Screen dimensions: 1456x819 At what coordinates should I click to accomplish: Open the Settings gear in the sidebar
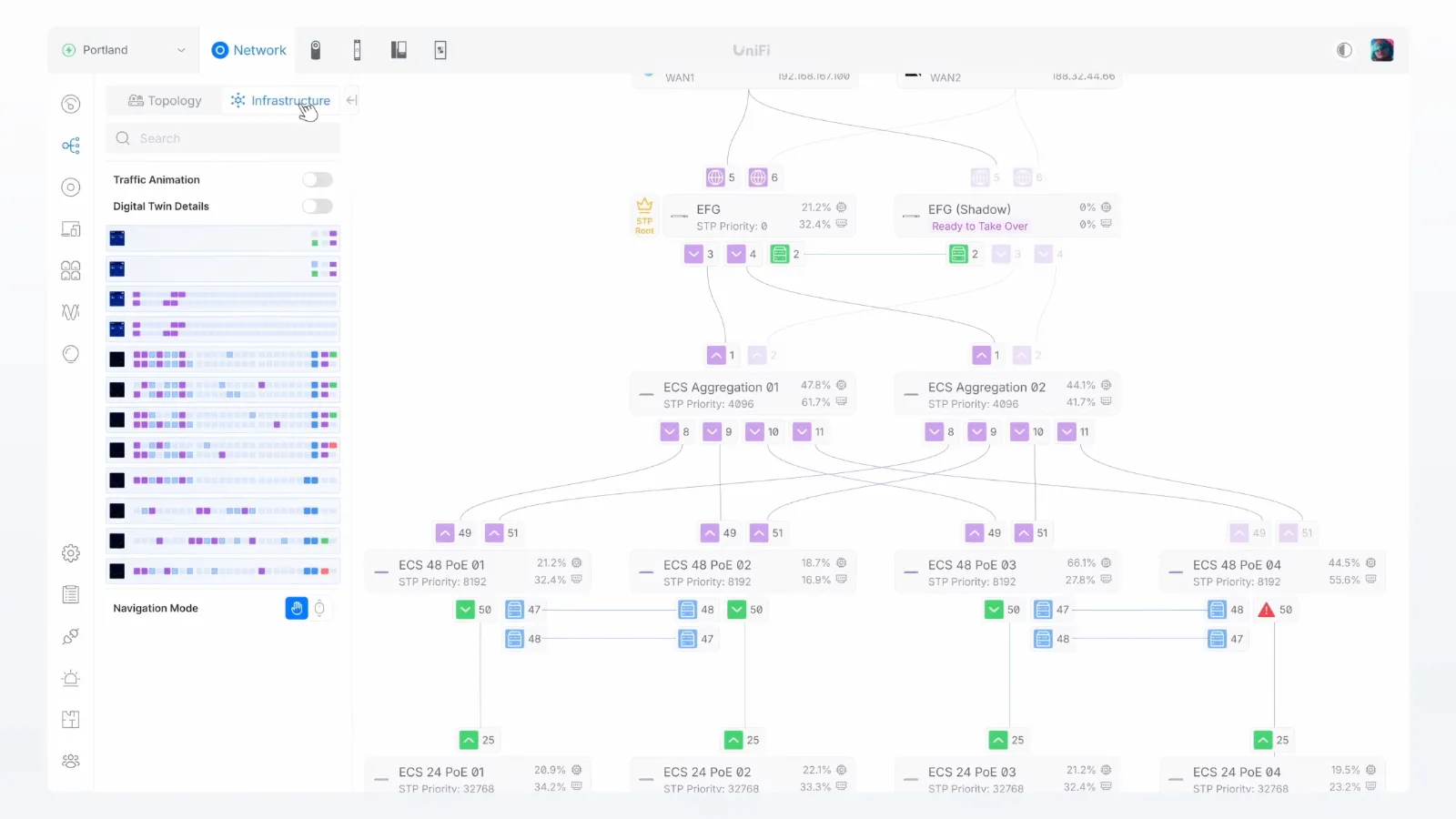click(70, 552)
